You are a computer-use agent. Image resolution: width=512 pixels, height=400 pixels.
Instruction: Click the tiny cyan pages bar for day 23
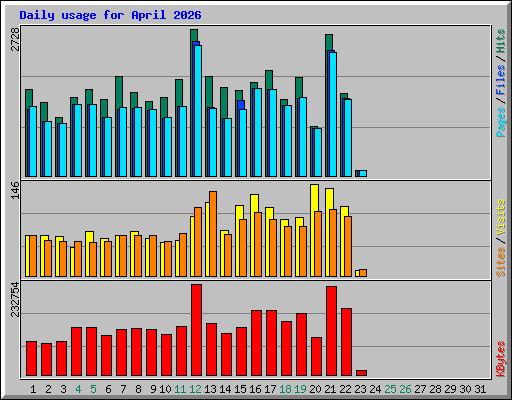coord(363,173)
